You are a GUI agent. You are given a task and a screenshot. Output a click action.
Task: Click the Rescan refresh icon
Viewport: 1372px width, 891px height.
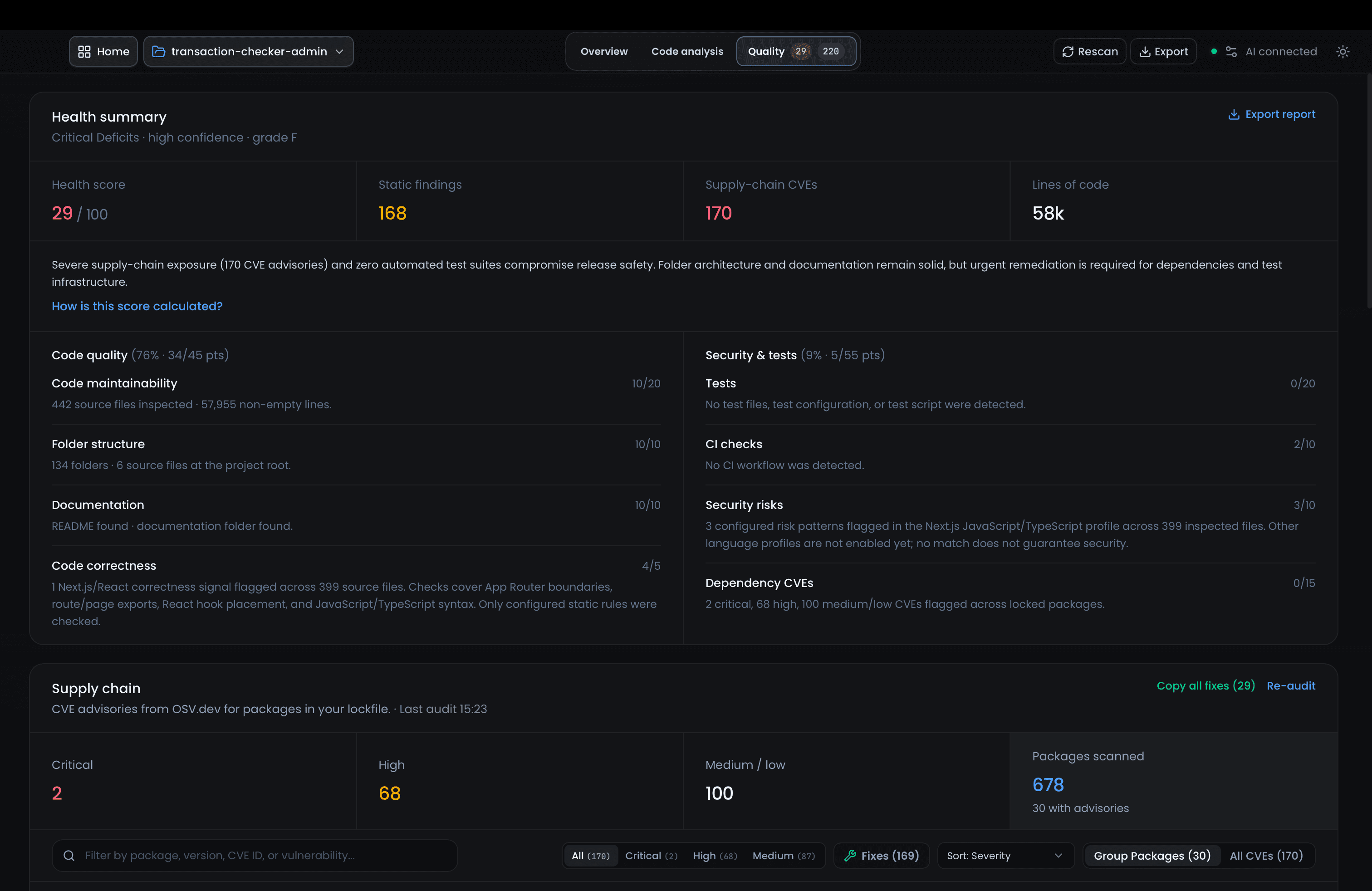(x=1068, y=51)
